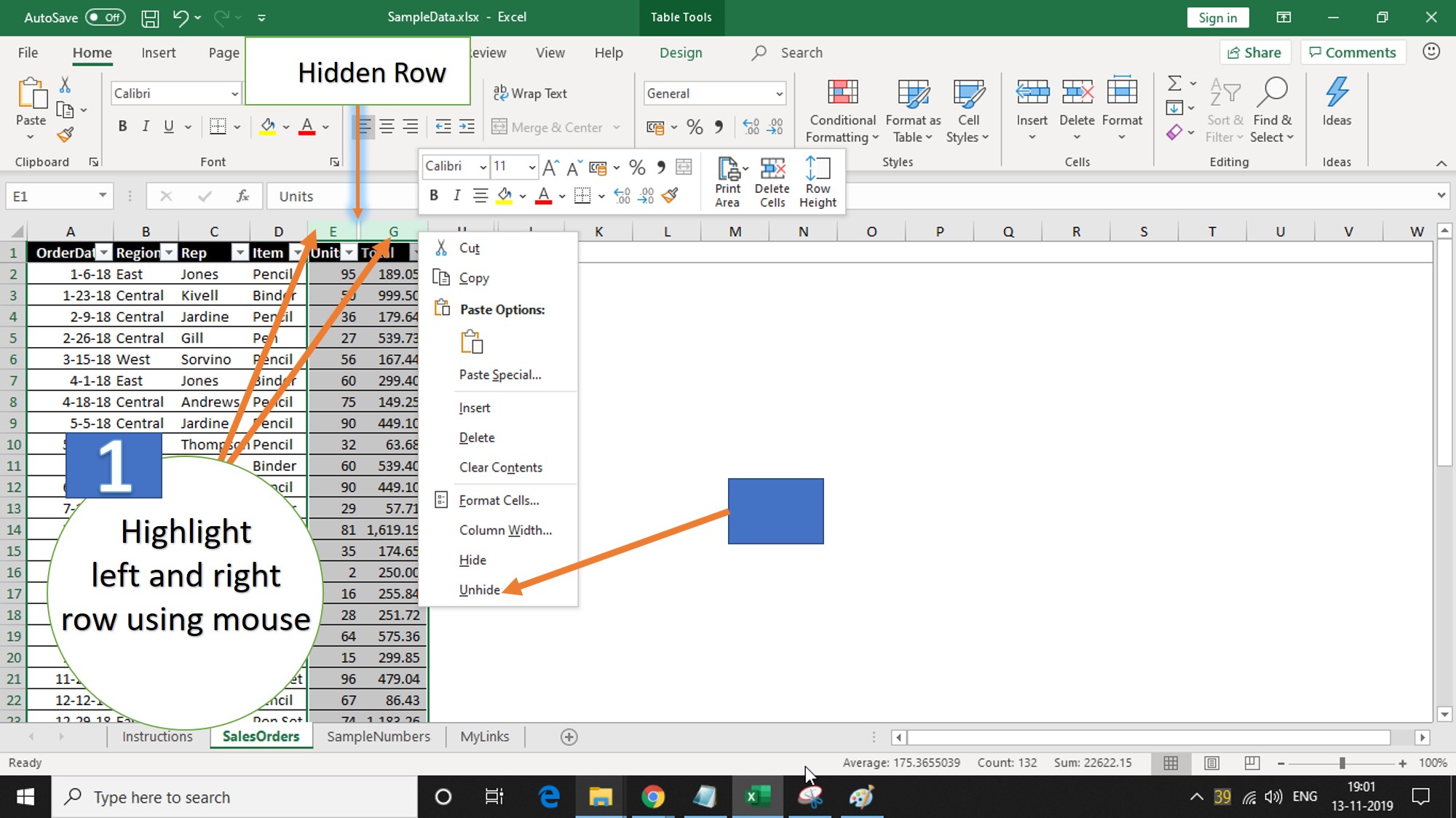Screen dimensions: 1456x818
Task: Enable Merge and Center toggle
Action: pos(546,127)
